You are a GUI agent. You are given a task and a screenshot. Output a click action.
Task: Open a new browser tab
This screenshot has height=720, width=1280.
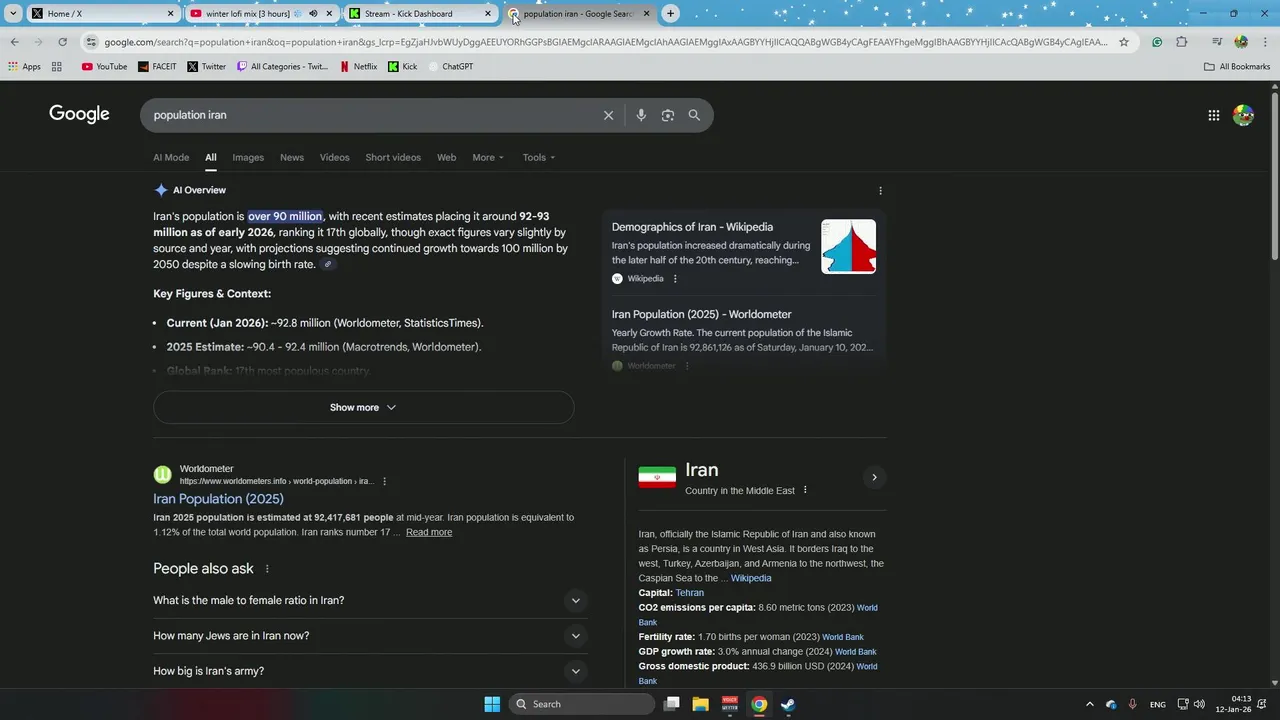(x=670, y=14)
